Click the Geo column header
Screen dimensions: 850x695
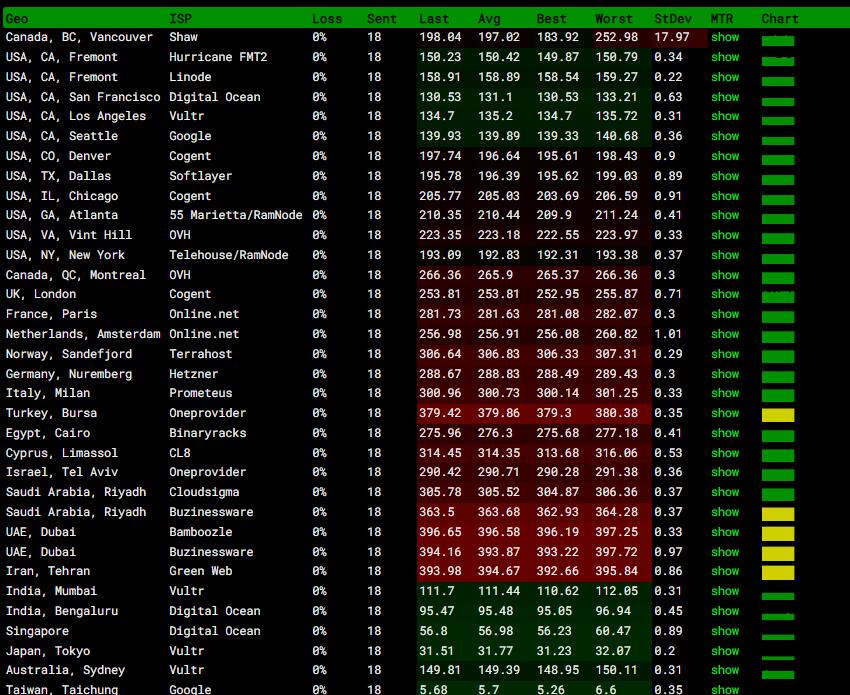click(x=17, y=19)
